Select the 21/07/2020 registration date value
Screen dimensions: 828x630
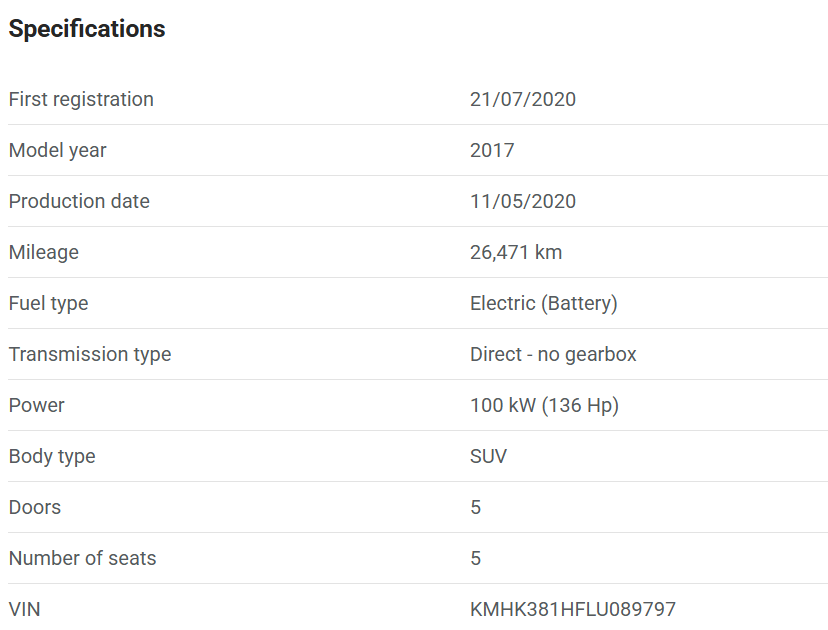tap(523, 99)
